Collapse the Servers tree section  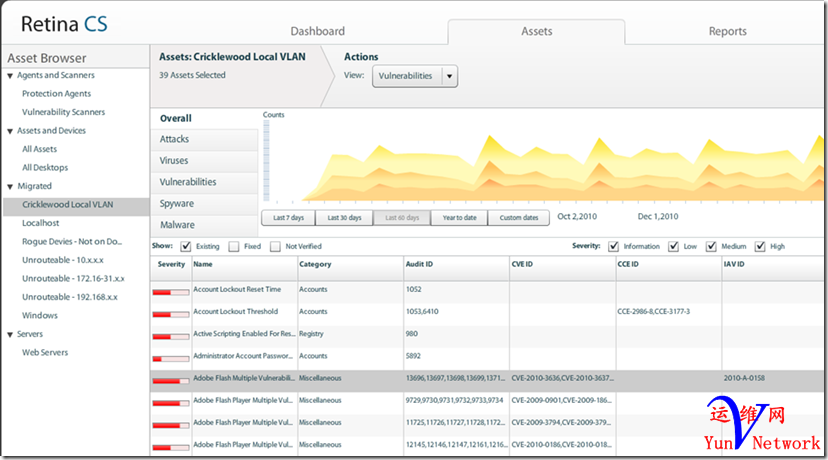click(10, 334)
